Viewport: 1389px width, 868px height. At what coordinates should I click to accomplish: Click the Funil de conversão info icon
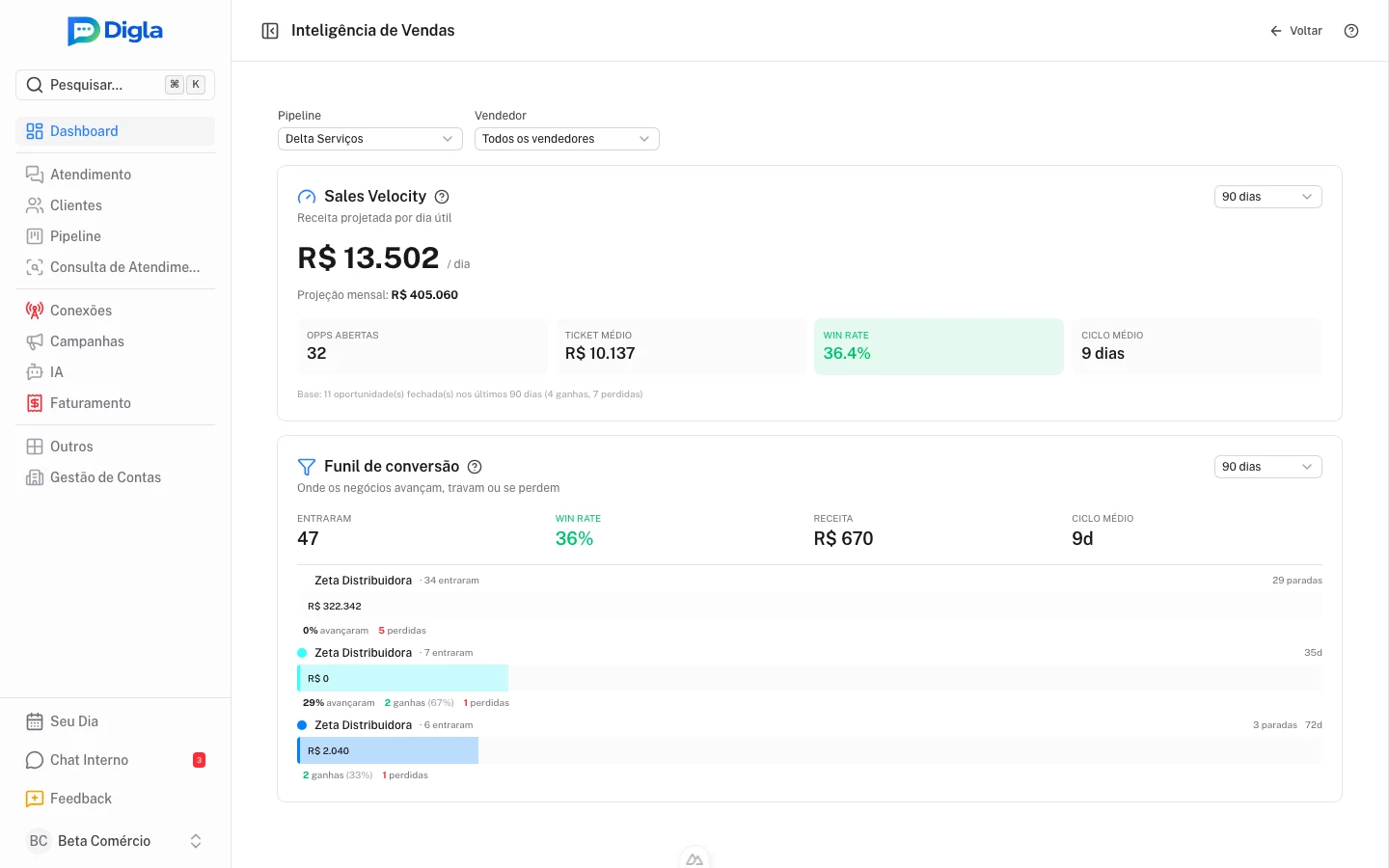click(x=475, y=467)
